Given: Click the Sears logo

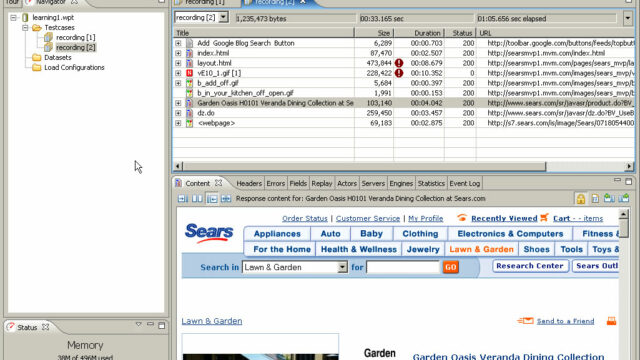Looking at the screenshot, I should (209, 233).
